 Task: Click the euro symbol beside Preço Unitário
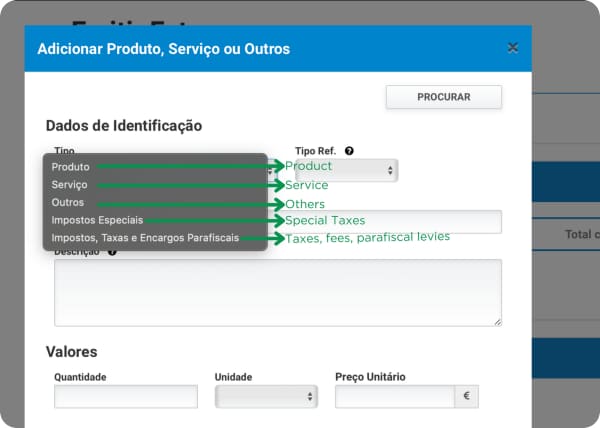[x=466, y=396]
